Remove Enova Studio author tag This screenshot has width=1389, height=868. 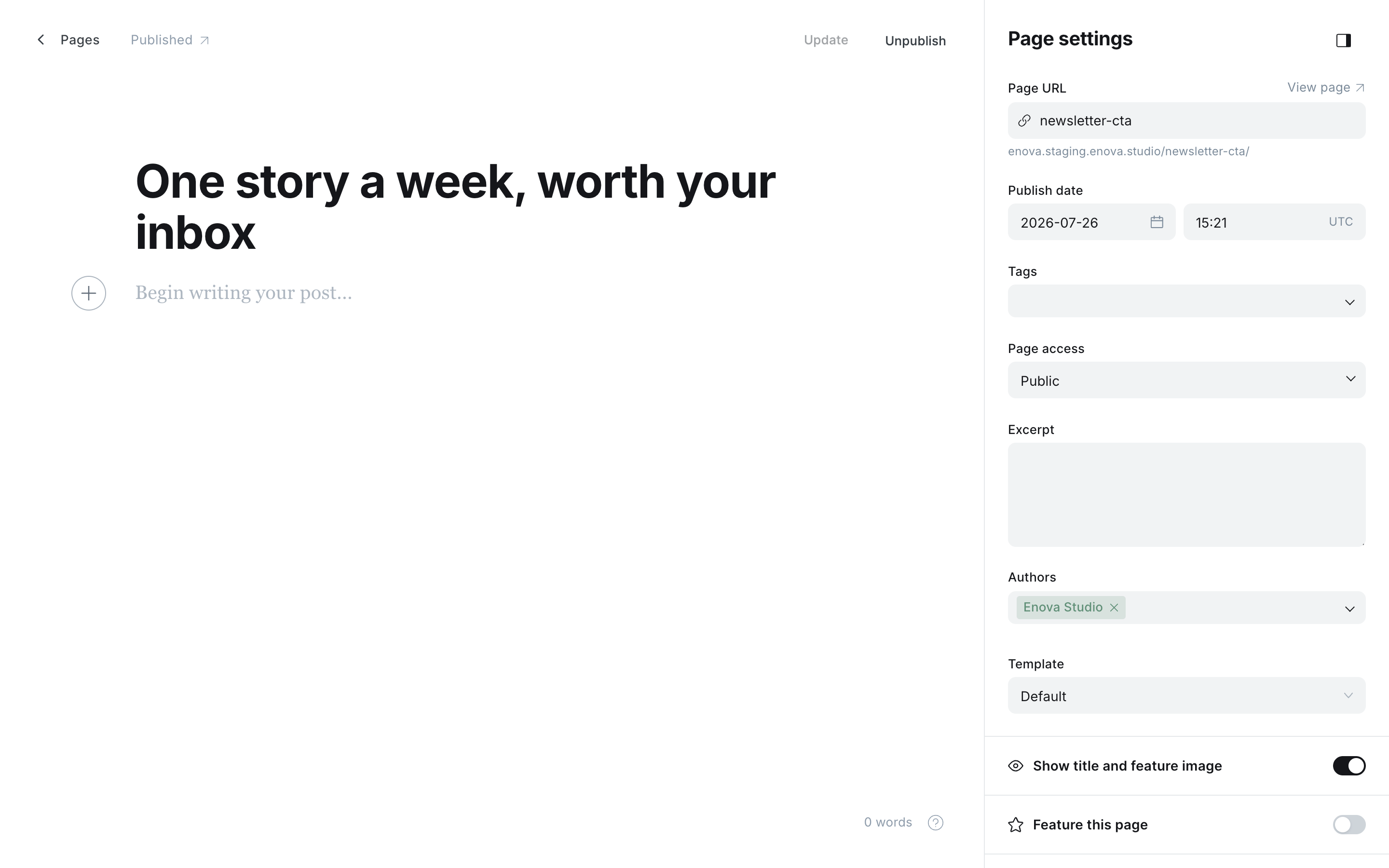click(x=1114, y=608)
